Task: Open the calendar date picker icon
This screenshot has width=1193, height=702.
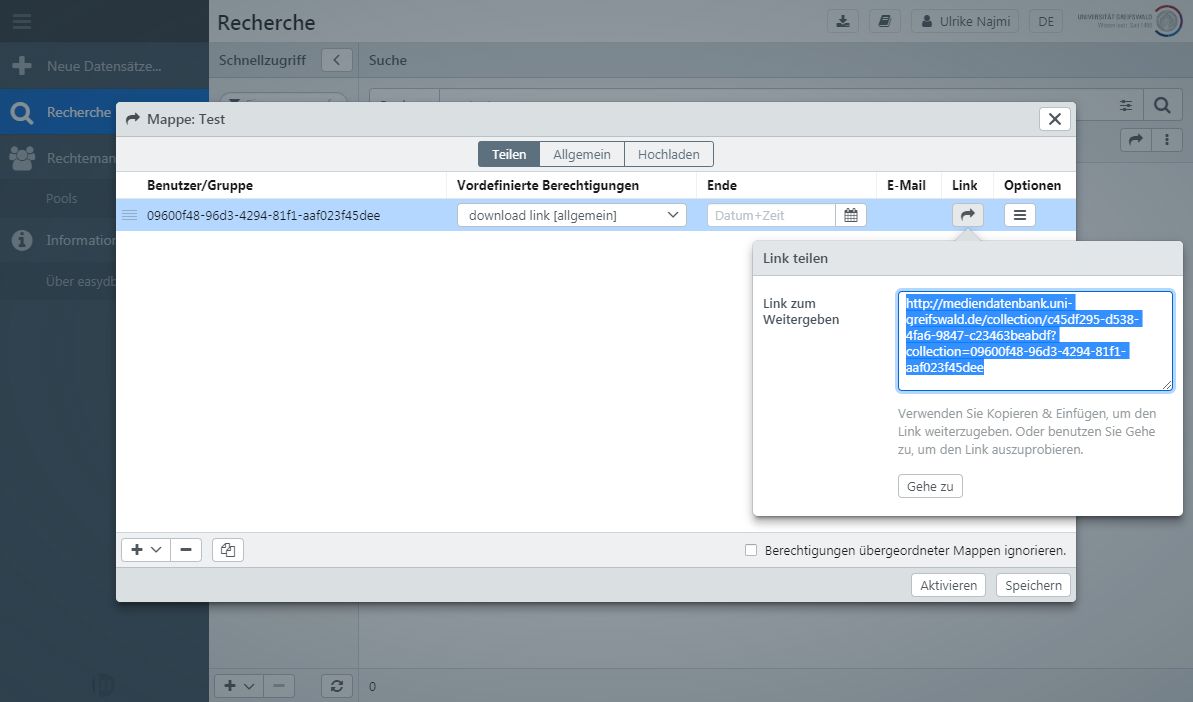Action: point(851,215)
